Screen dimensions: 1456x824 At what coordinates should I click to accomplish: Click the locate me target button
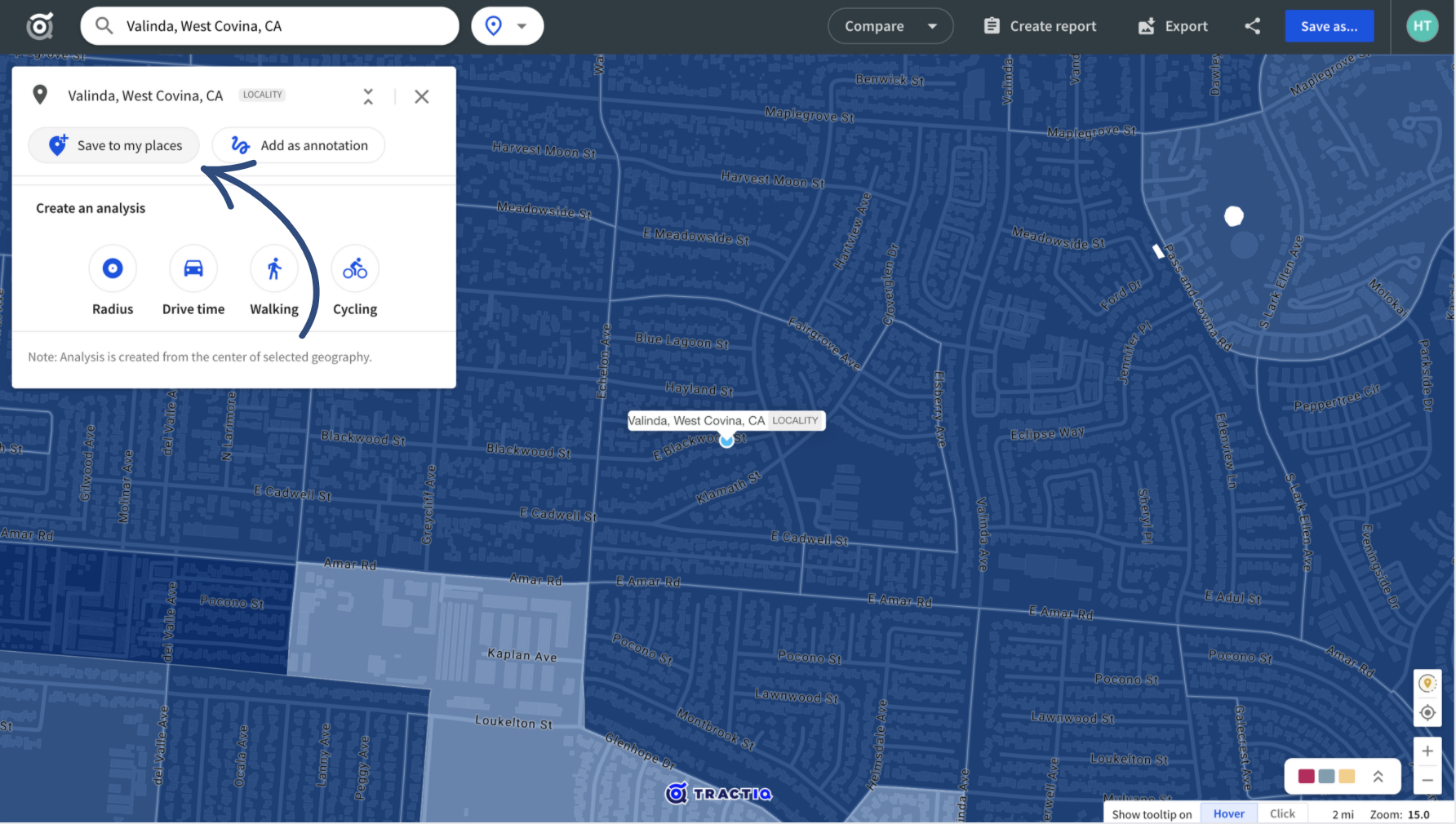[x=1427, y=712]
